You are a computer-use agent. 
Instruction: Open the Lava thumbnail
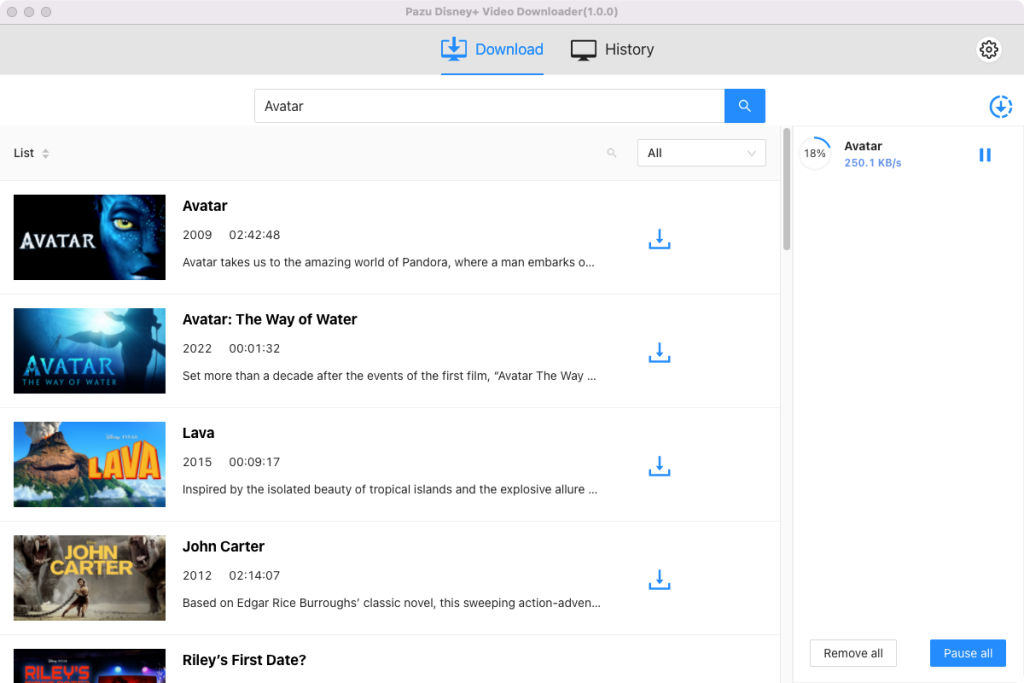point(89,464)
